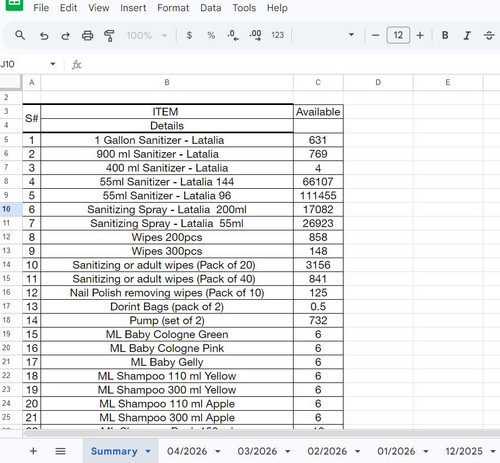Open the Edit menu
The image size is (500, 463).
tap(68, 8)
